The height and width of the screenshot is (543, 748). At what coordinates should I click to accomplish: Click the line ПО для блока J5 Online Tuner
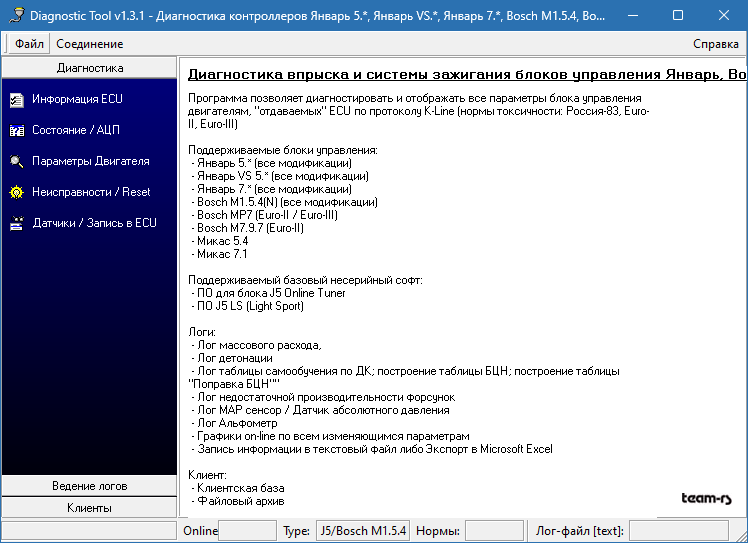click(268, 293)
